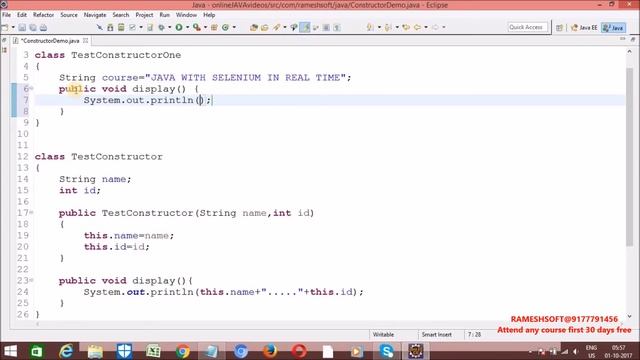Open Internet Explorer from taskbar
Image resolution: width=640 pixels, height=360 pixels.
(66, 351)
